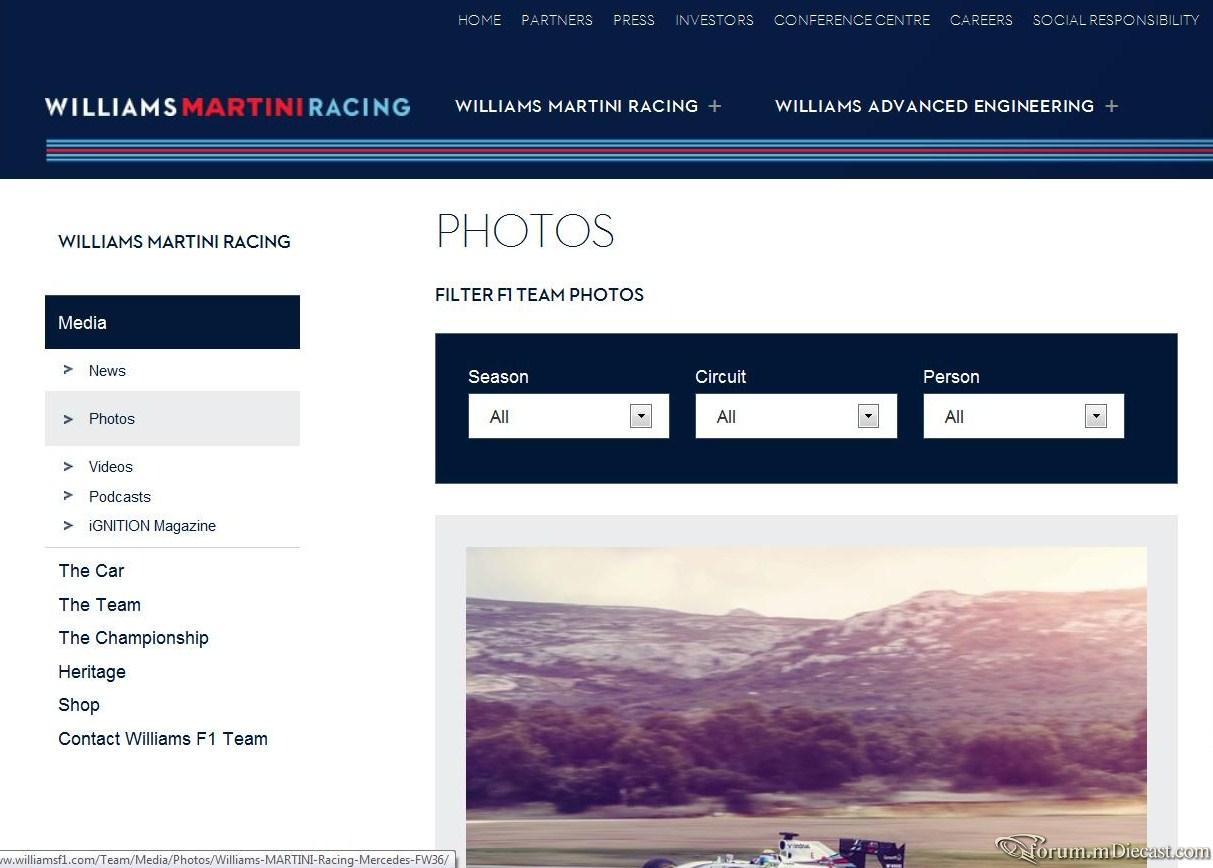Open the Press page
The width and height of the screenshot is (1213, 868).
coord(634,20)
